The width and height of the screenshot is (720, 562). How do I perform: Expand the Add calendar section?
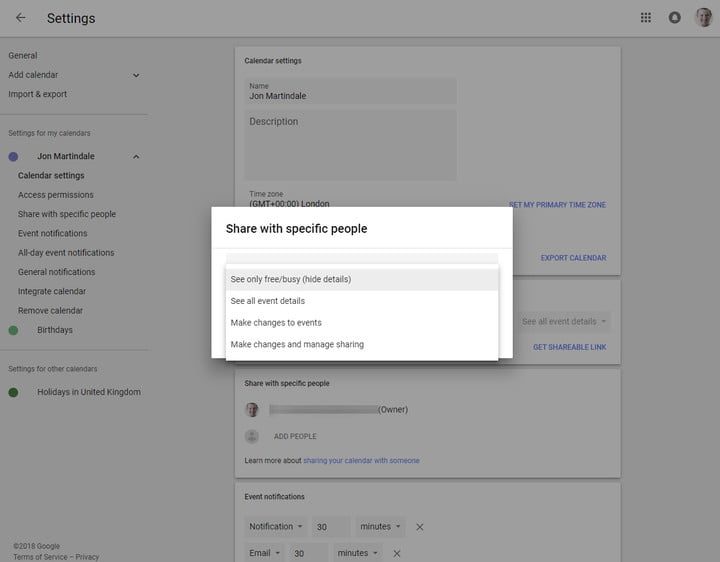(136, 75)
